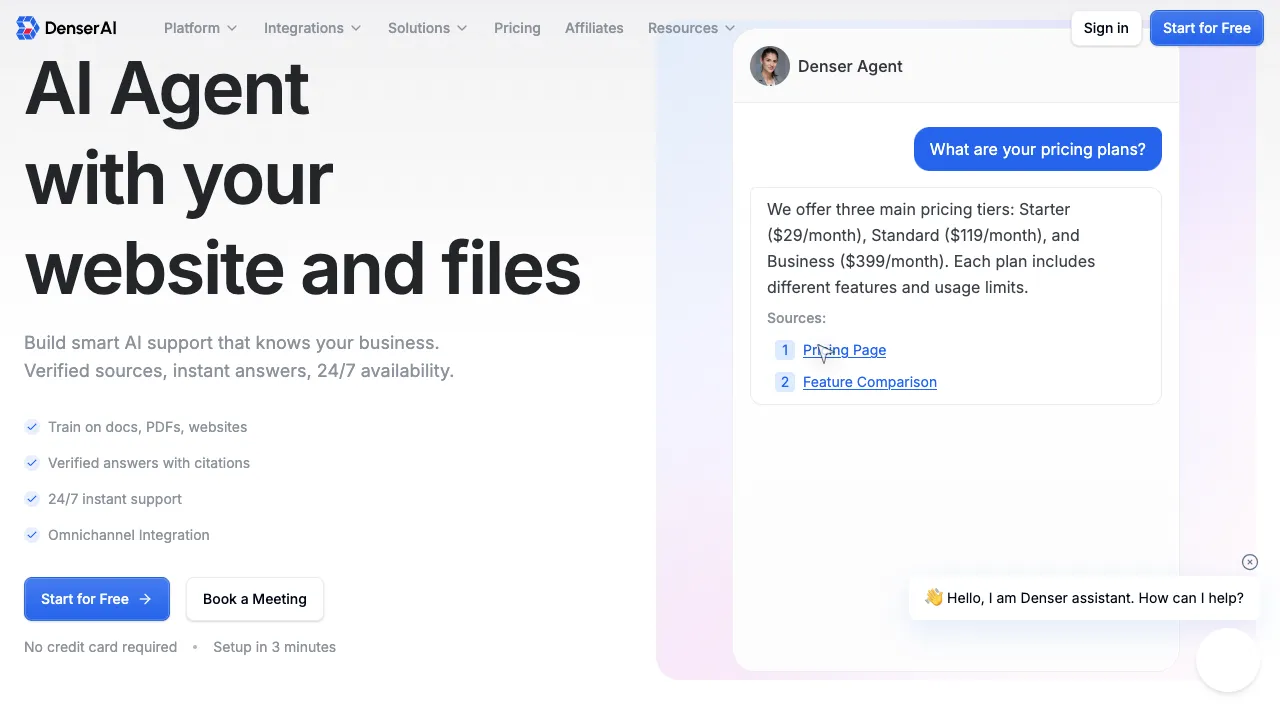Click the hero Start for Free button

pyautogui.click(x=97, y=599)
